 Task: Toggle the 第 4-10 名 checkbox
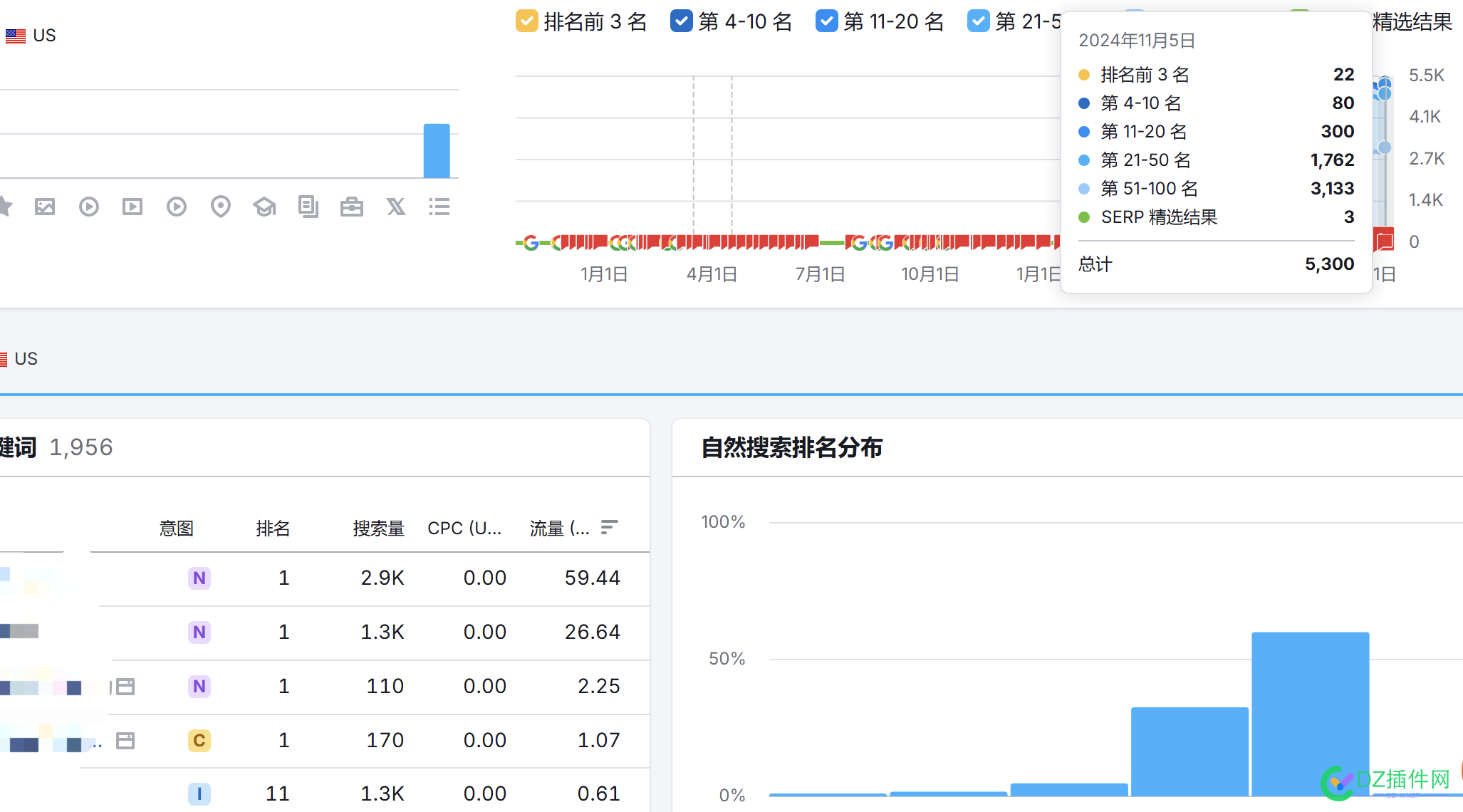pos(681,21)
